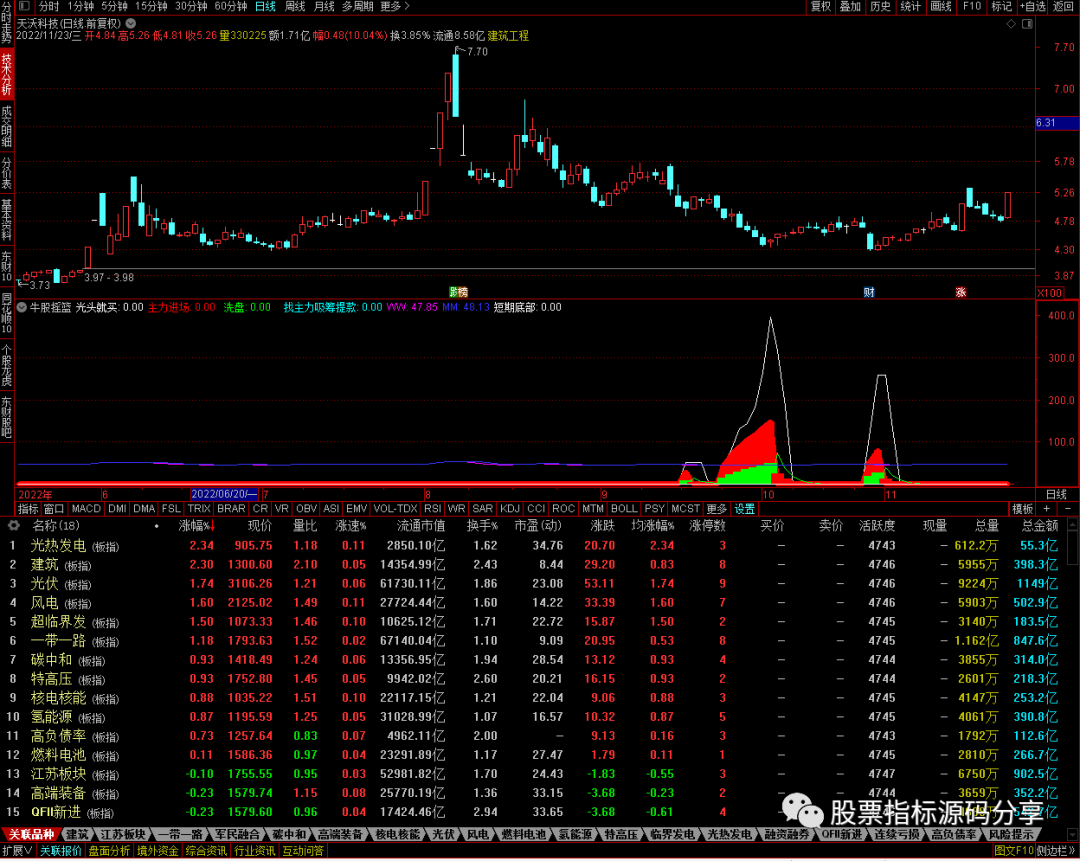The image size is (1080, 861).
Task: Select the BOLL indicator tab
Action: pos(624,508)
